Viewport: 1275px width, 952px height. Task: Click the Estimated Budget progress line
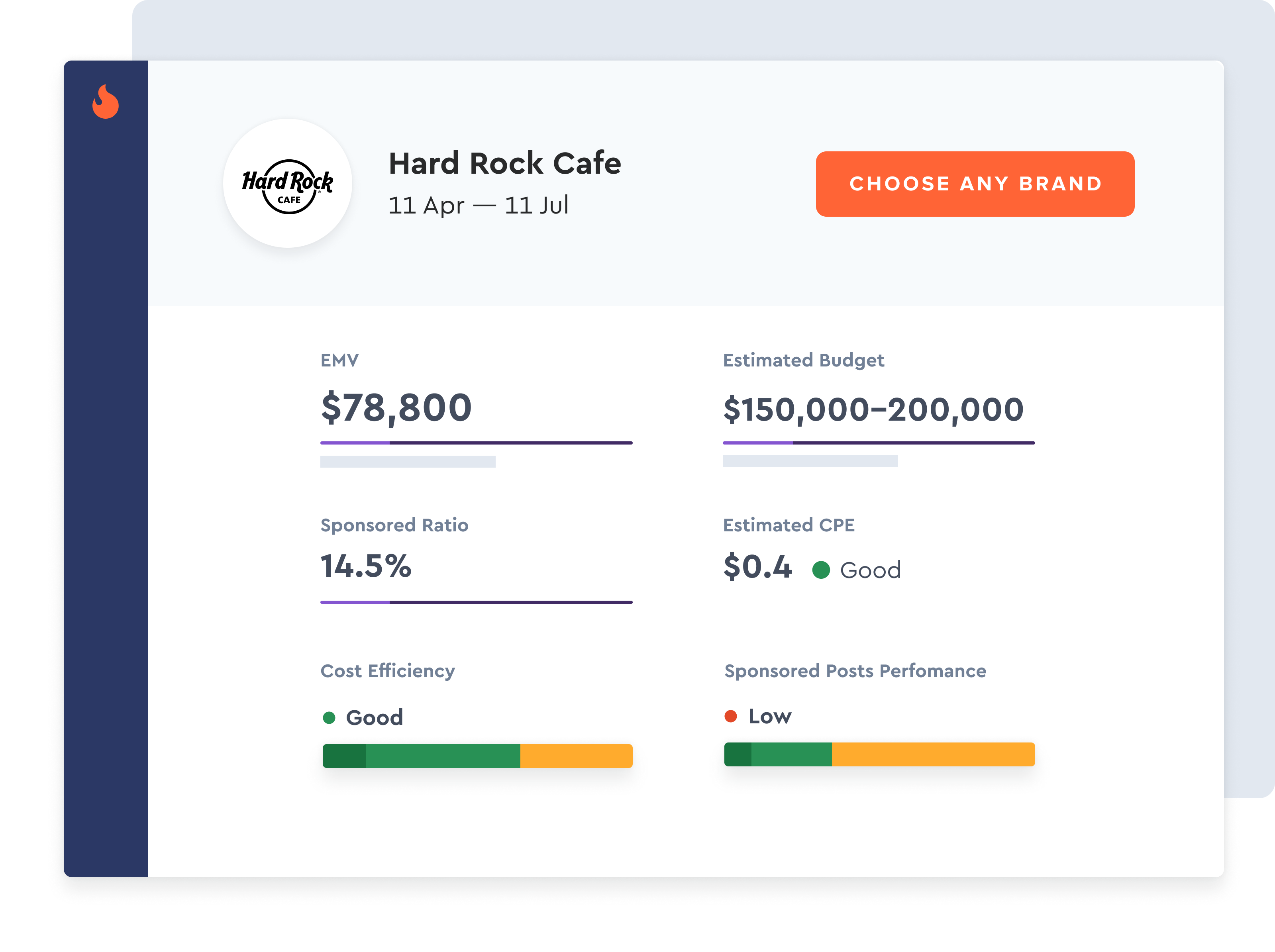tap(879, 443)
